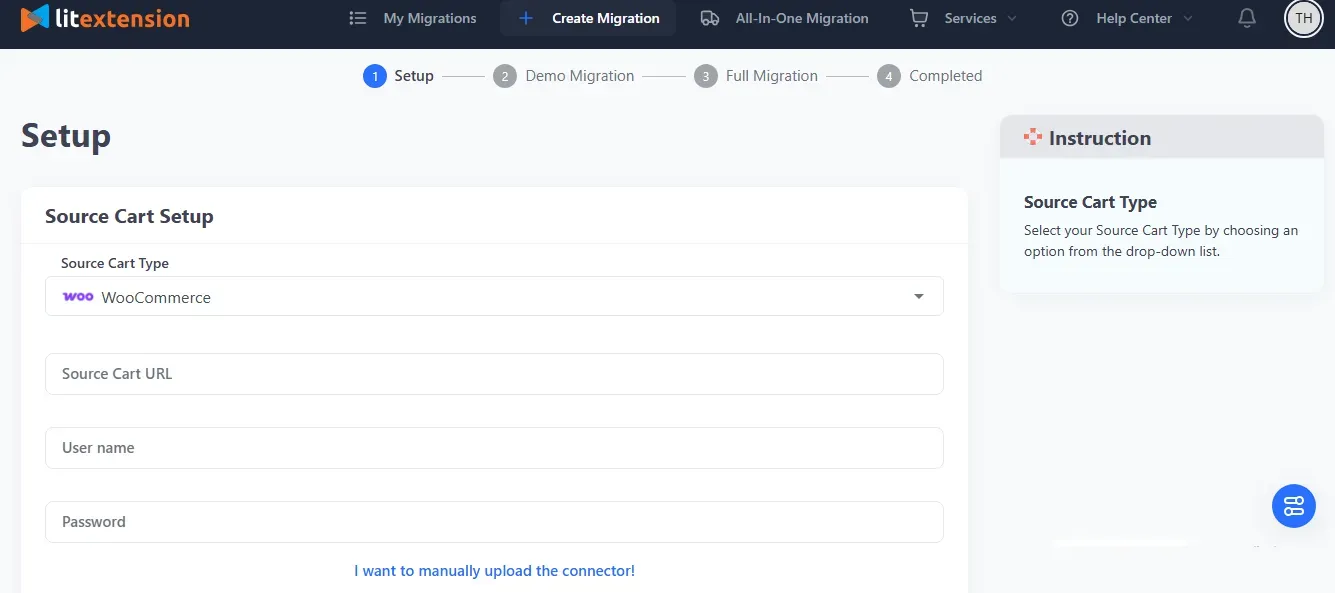Click step 3 Full Migration
The height and width of the screenshot is (593, 1335).
point(756,76)
